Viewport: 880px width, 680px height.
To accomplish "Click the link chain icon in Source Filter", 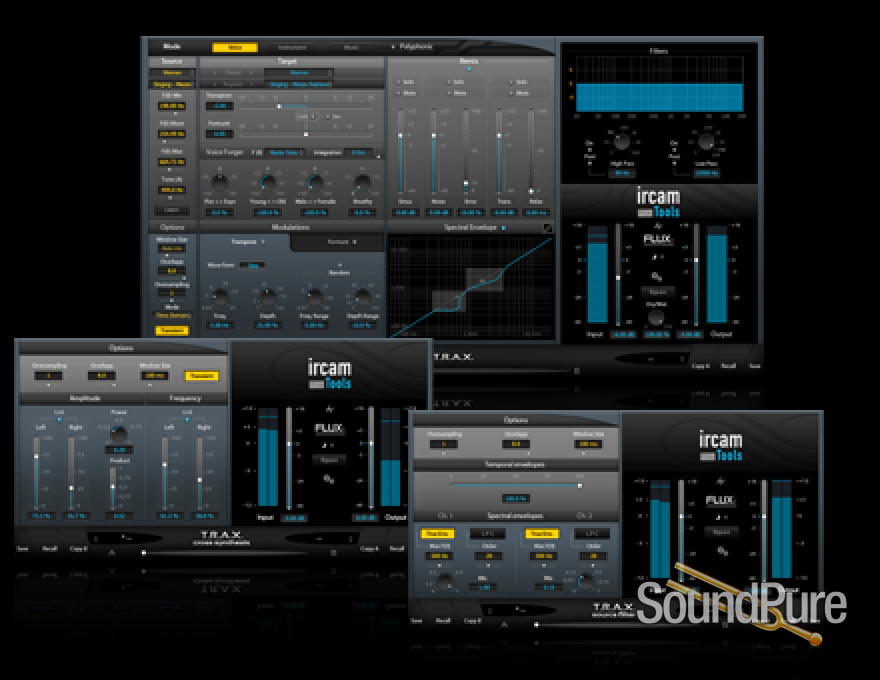I will tap(722, 551).
